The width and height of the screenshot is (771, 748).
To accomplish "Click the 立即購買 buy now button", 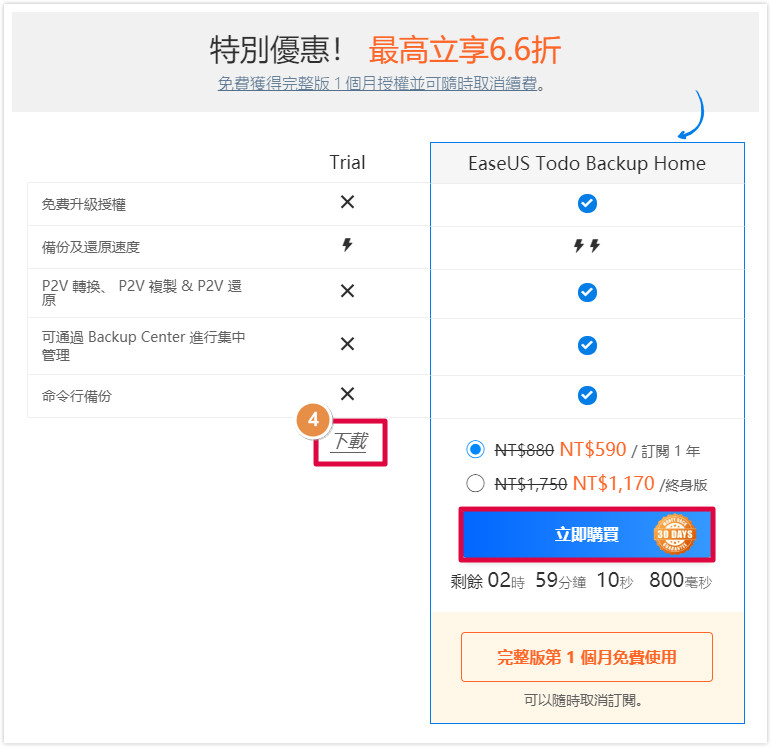I will coord(587,535).
